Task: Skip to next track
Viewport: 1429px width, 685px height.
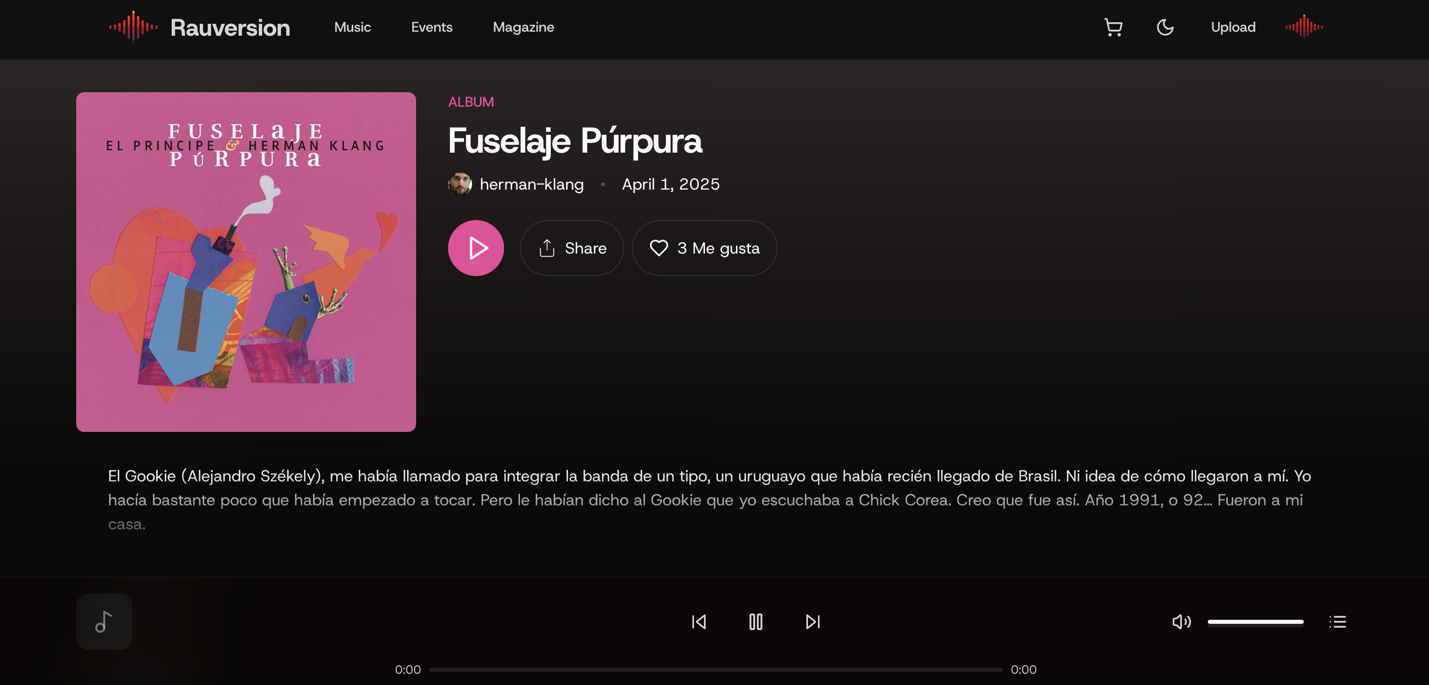Action: 813,622
